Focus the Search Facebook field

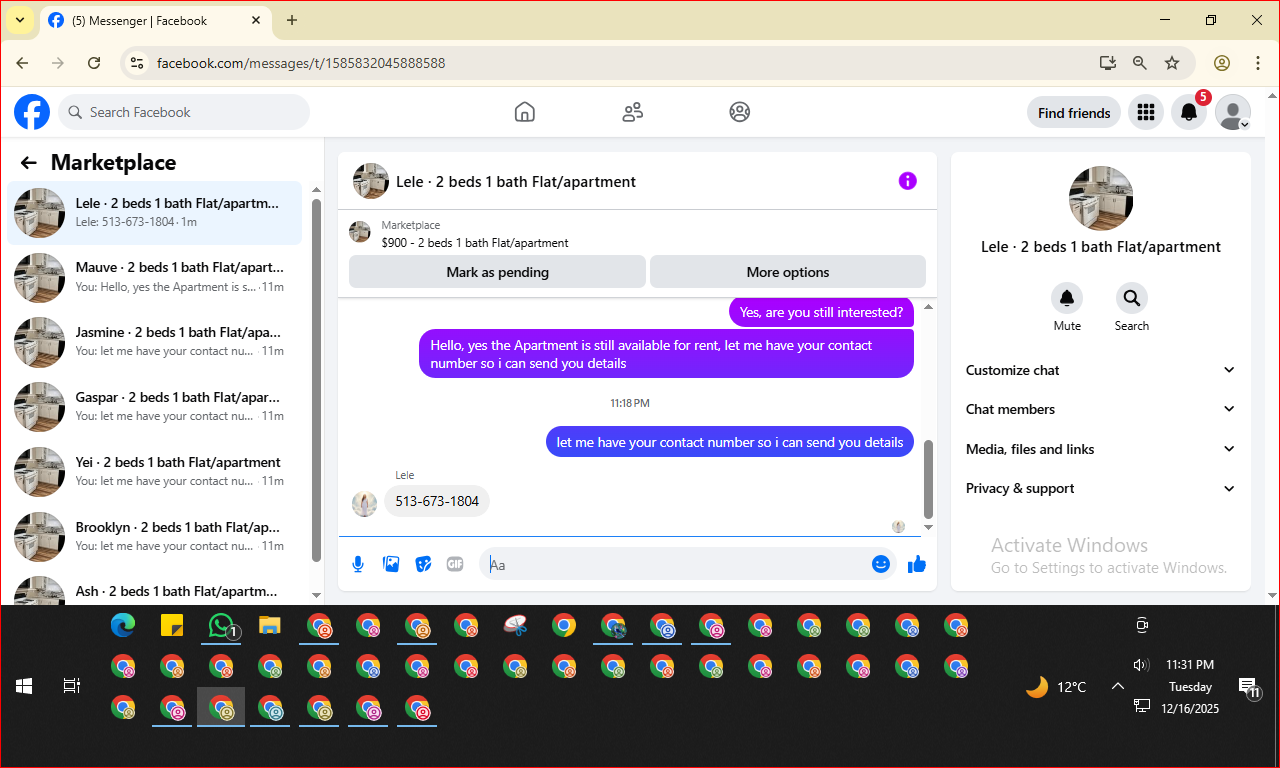(184, 112)
